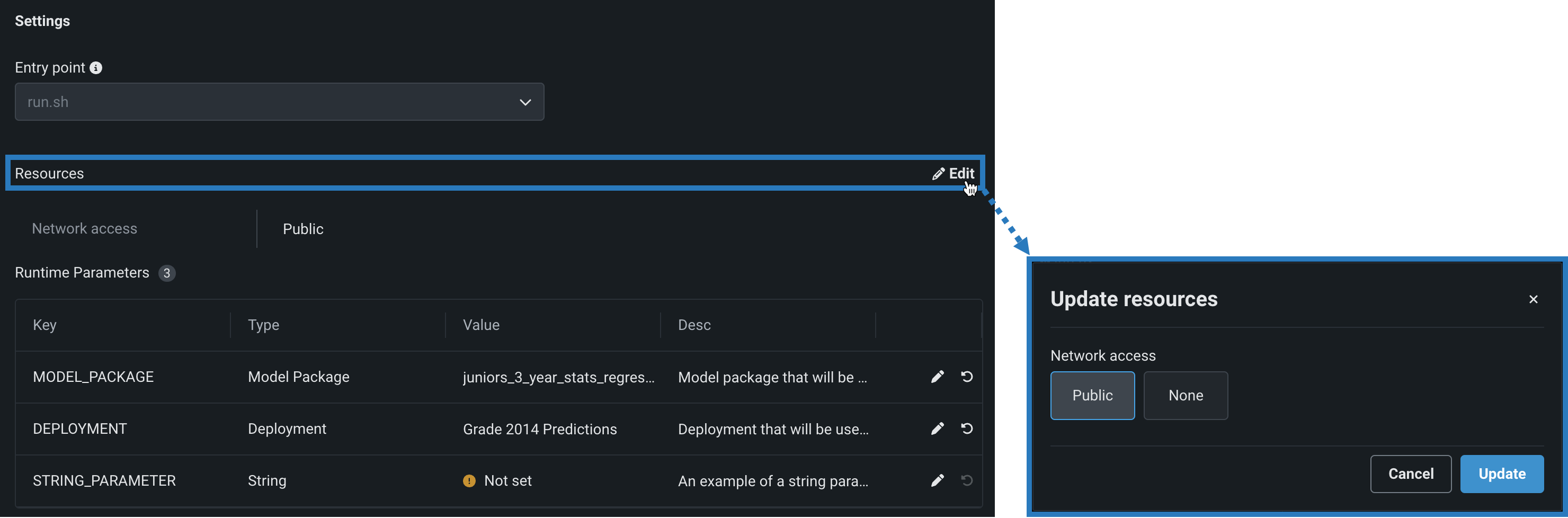This screenshot has height=518, width=1568.
Task: Click the Entry point info icon
Action: click(96, 68)
